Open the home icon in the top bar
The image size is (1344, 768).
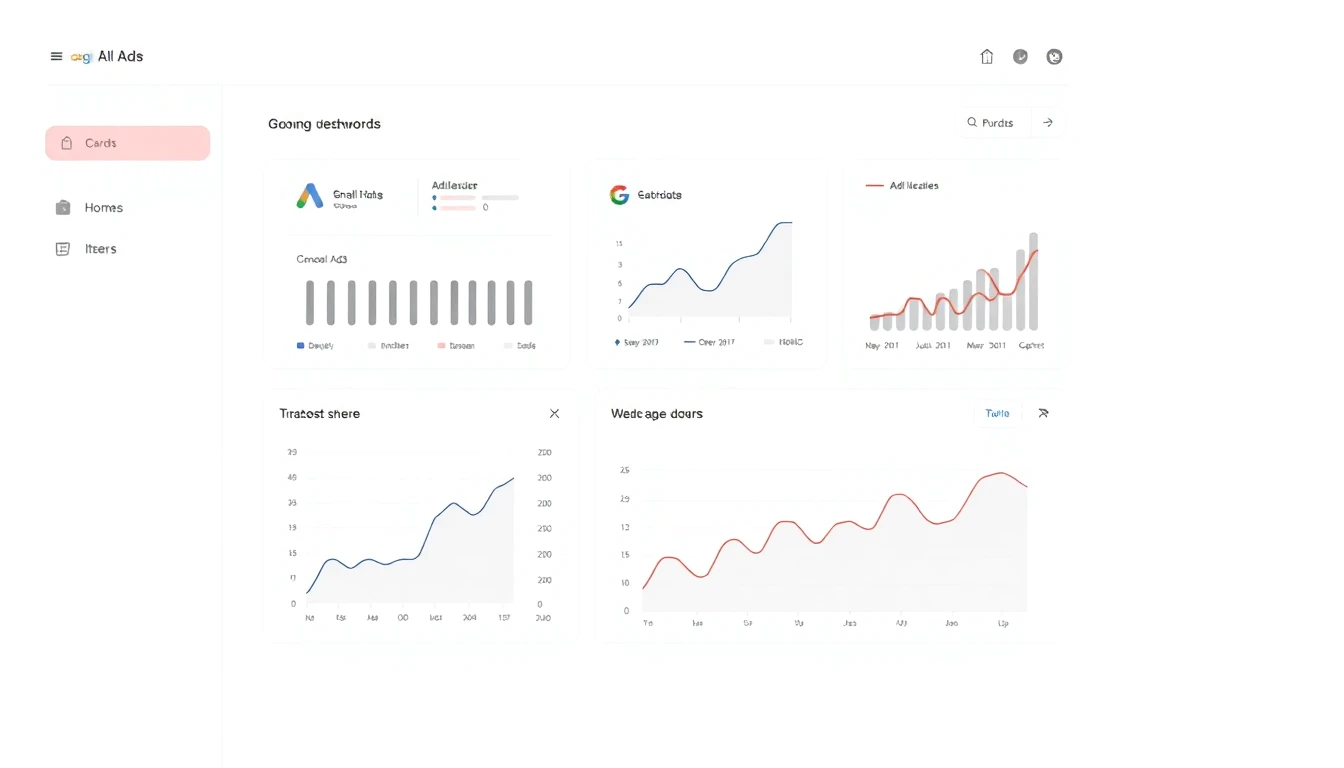987,57
